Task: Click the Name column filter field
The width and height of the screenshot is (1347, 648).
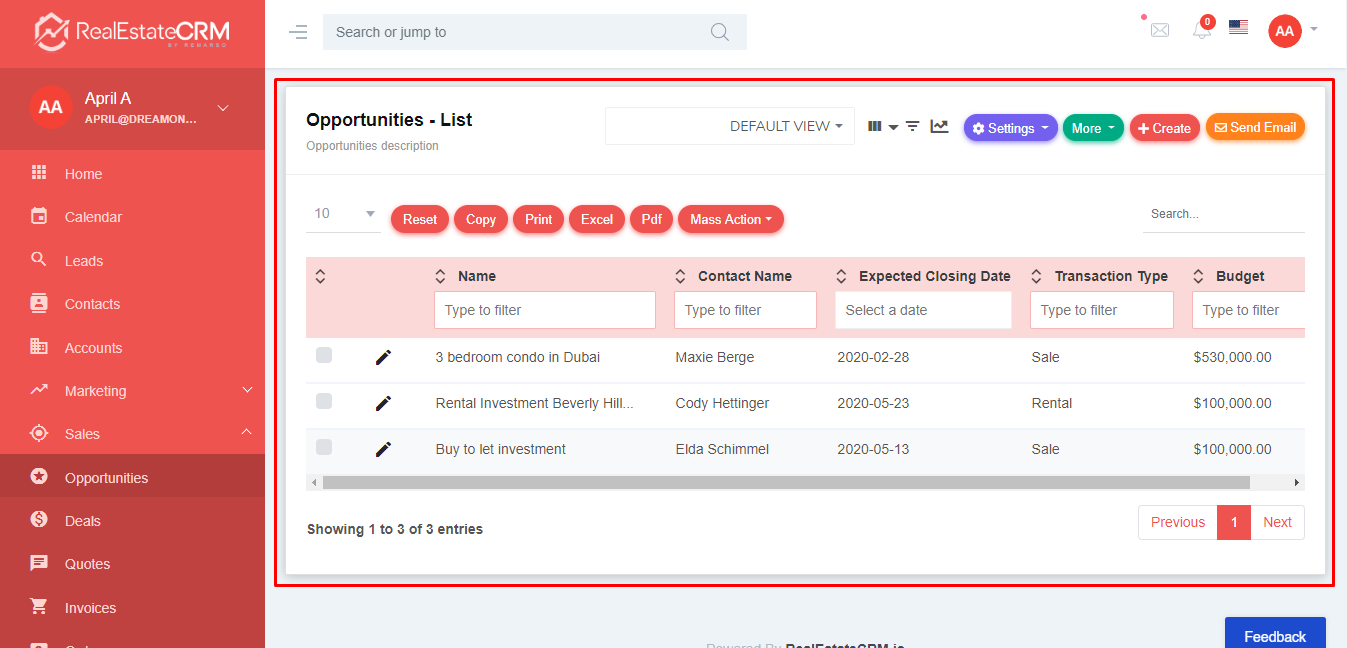Action: (545, 310)
